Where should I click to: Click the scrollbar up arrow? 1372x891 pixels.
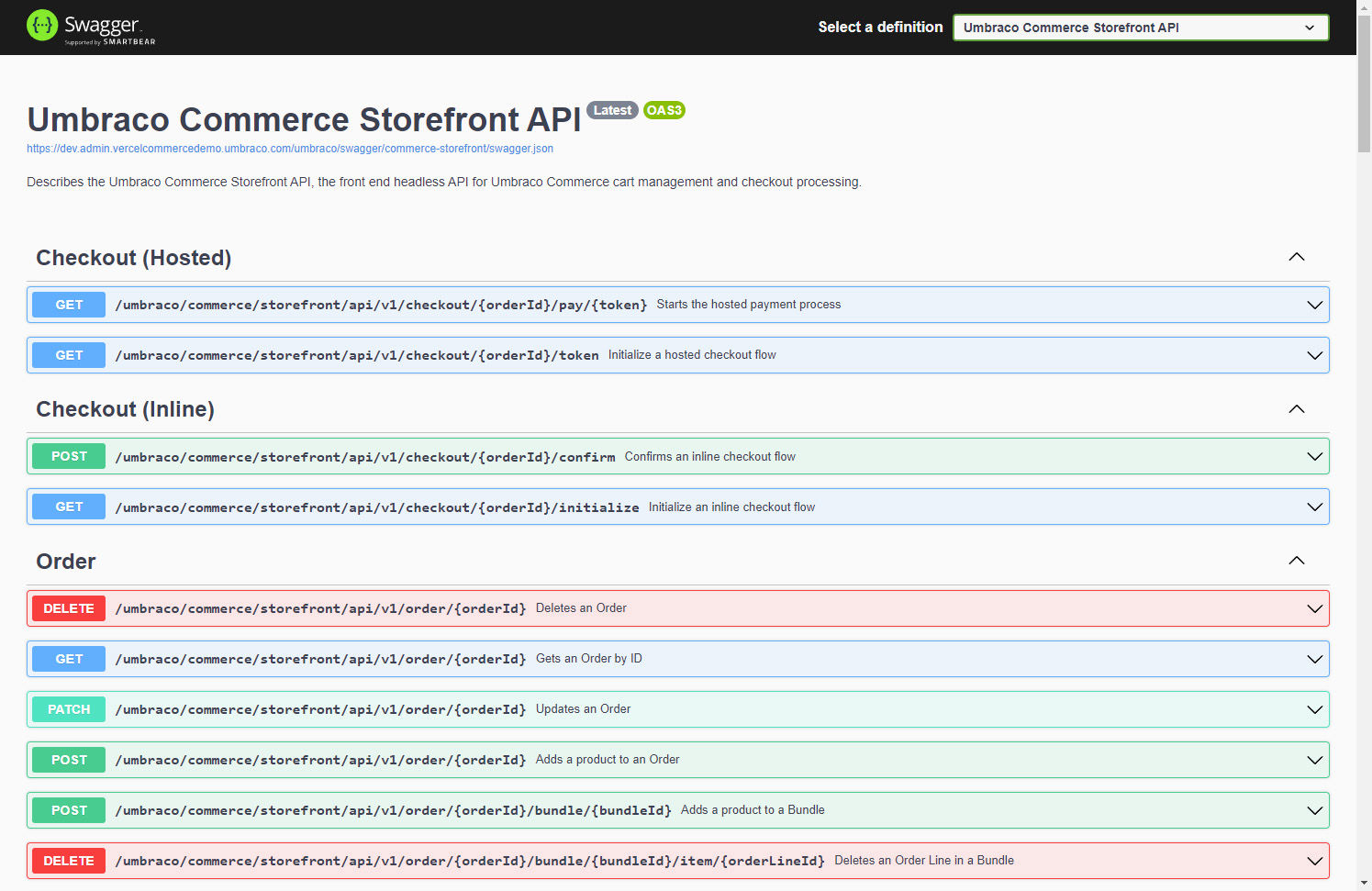coord(1364,6)
